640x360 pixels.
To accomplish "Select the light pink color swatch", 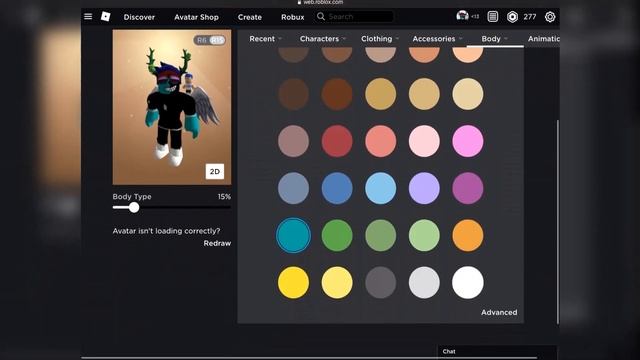I will tap(424, 141).
